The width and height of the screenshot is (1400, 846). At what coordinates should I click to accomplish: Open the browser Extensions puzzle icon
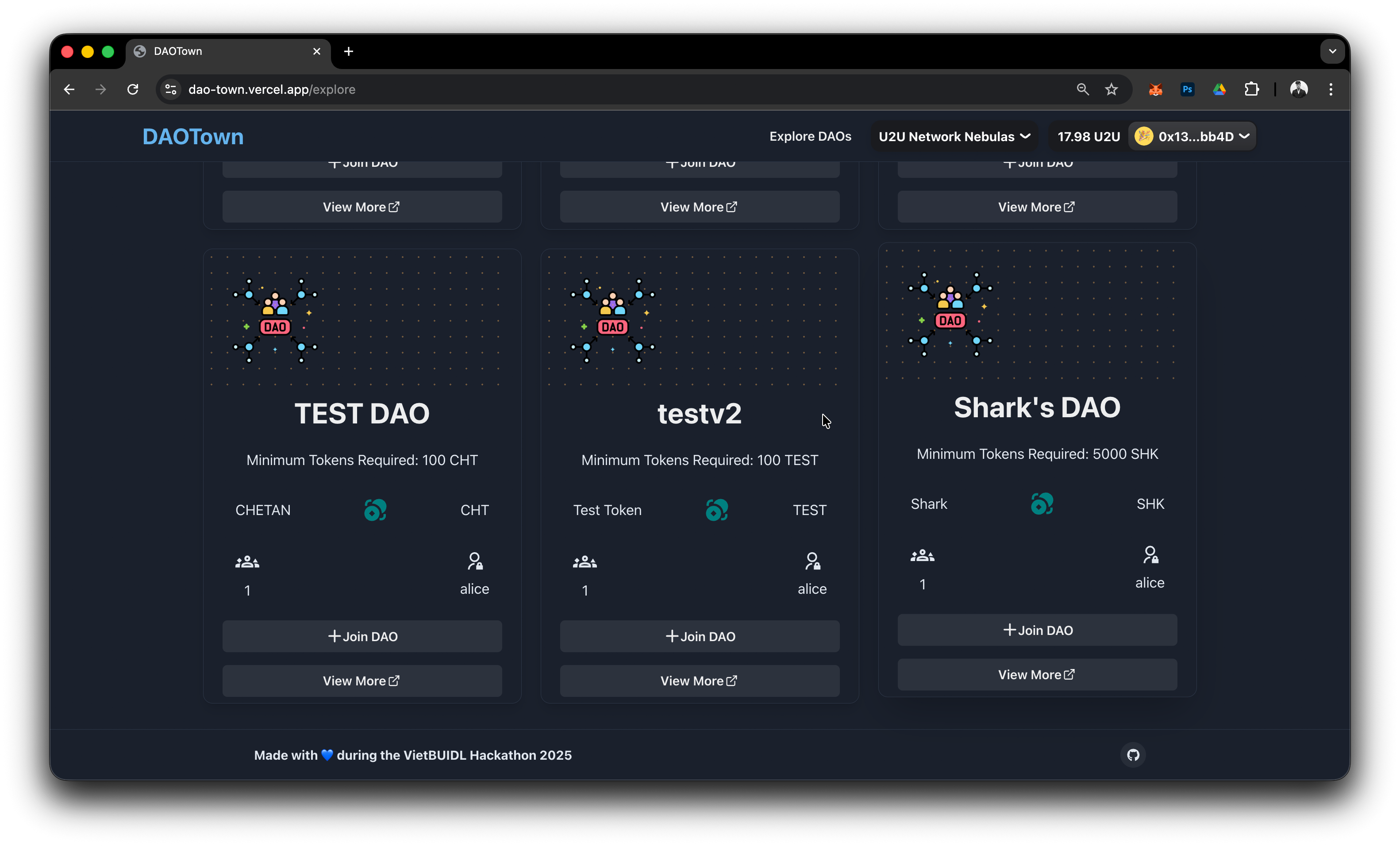tap(1252, 89)
